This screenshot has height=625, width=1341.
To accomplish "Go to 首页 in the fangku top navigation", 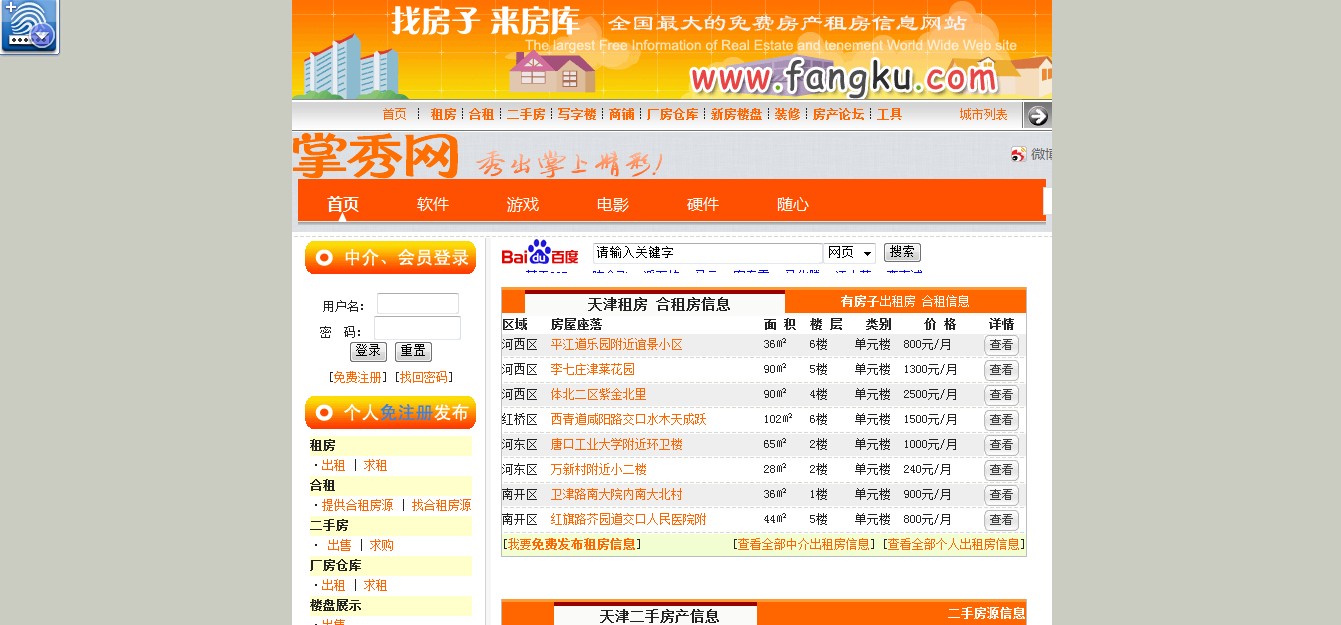I will pos(395,114).
